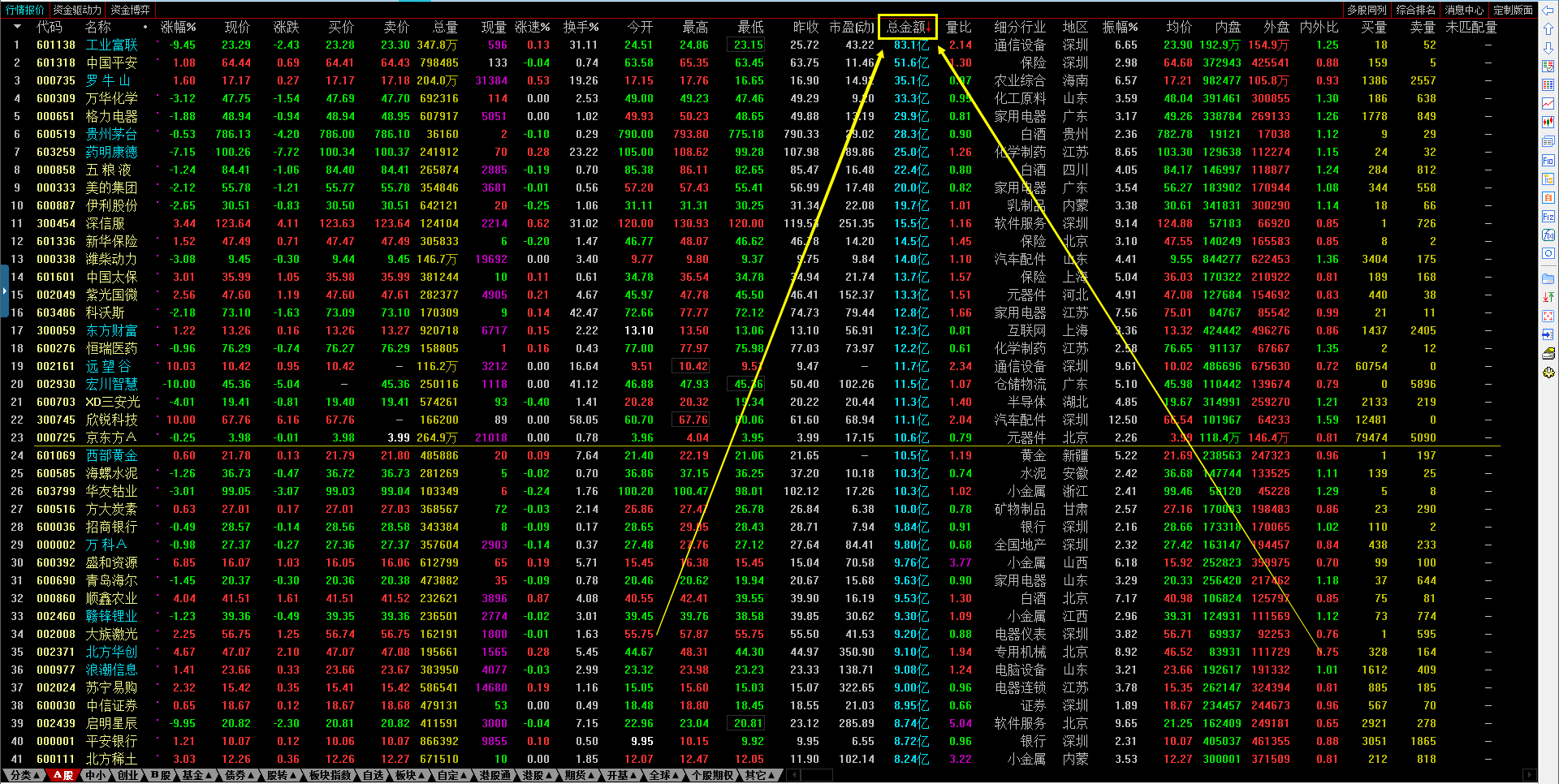Select the 行情报价 top tab
The height and width of the screenshot is (784, 1559).
click(25, 10)
